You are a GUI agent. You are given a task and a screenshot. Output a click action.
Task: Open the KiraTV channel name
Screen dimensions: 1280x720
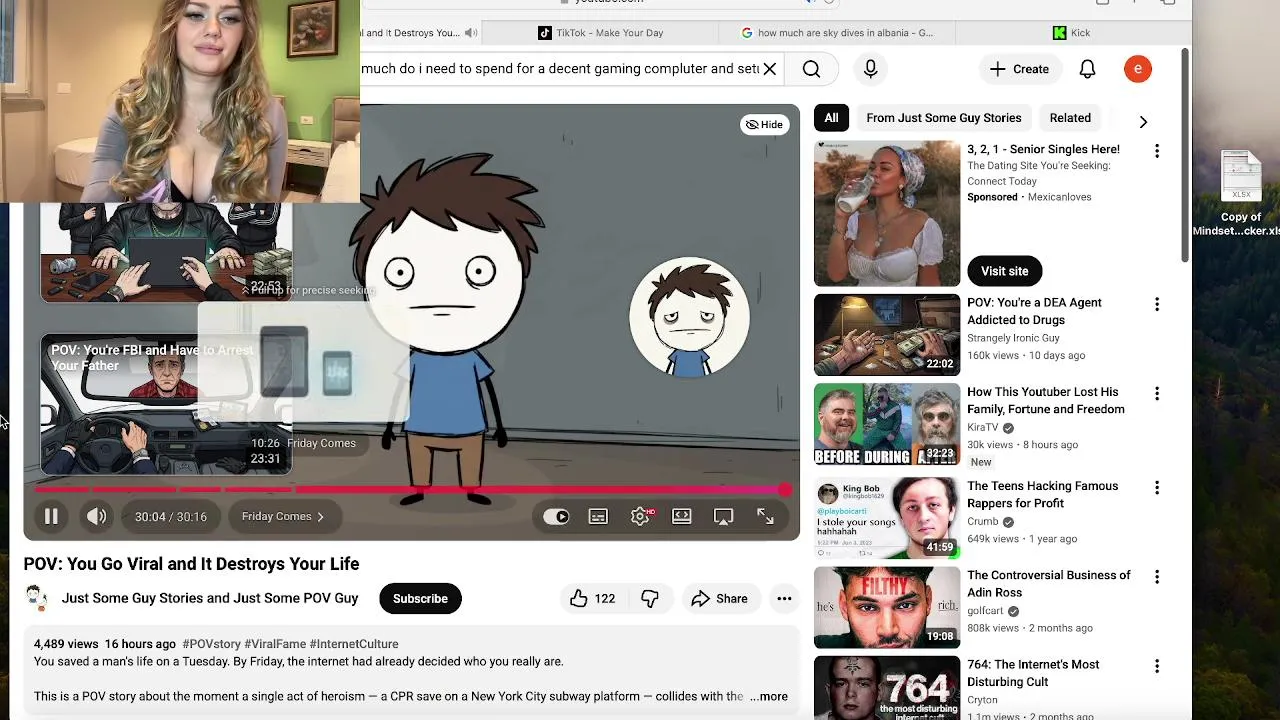coord(984,427)
